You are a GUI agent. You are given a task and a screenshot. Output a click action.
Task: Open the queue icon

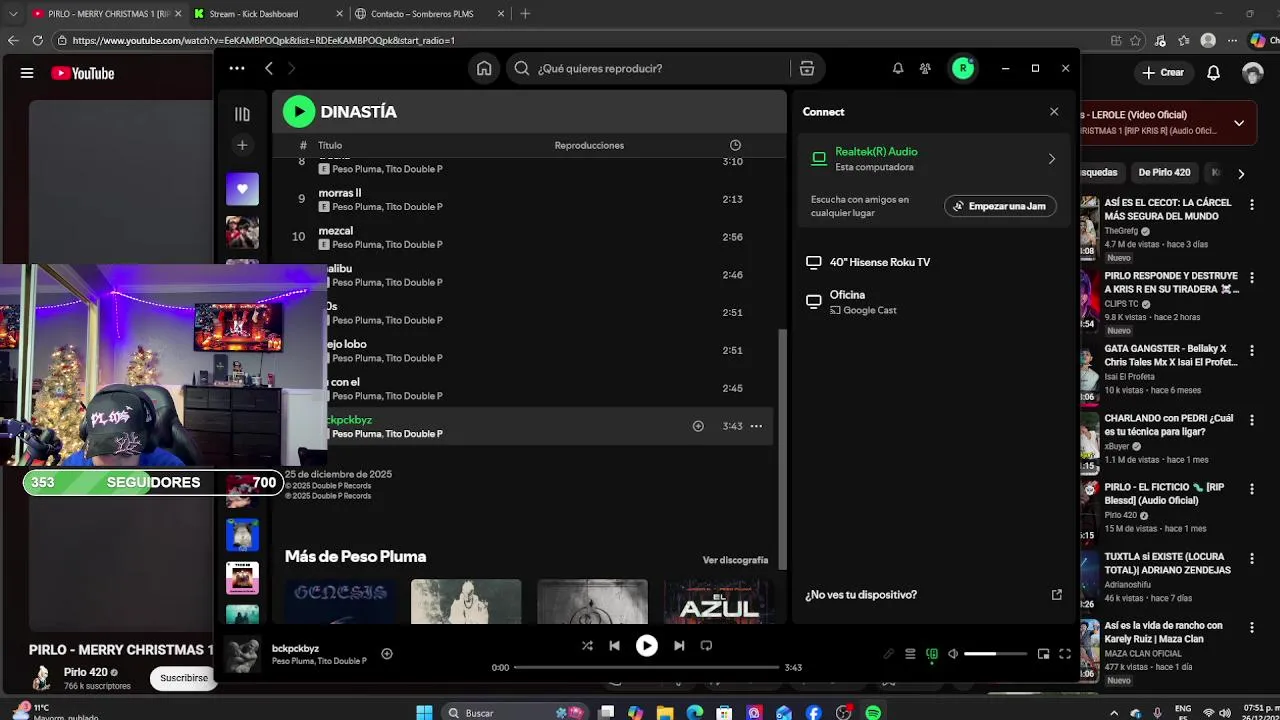pos(910,654)
